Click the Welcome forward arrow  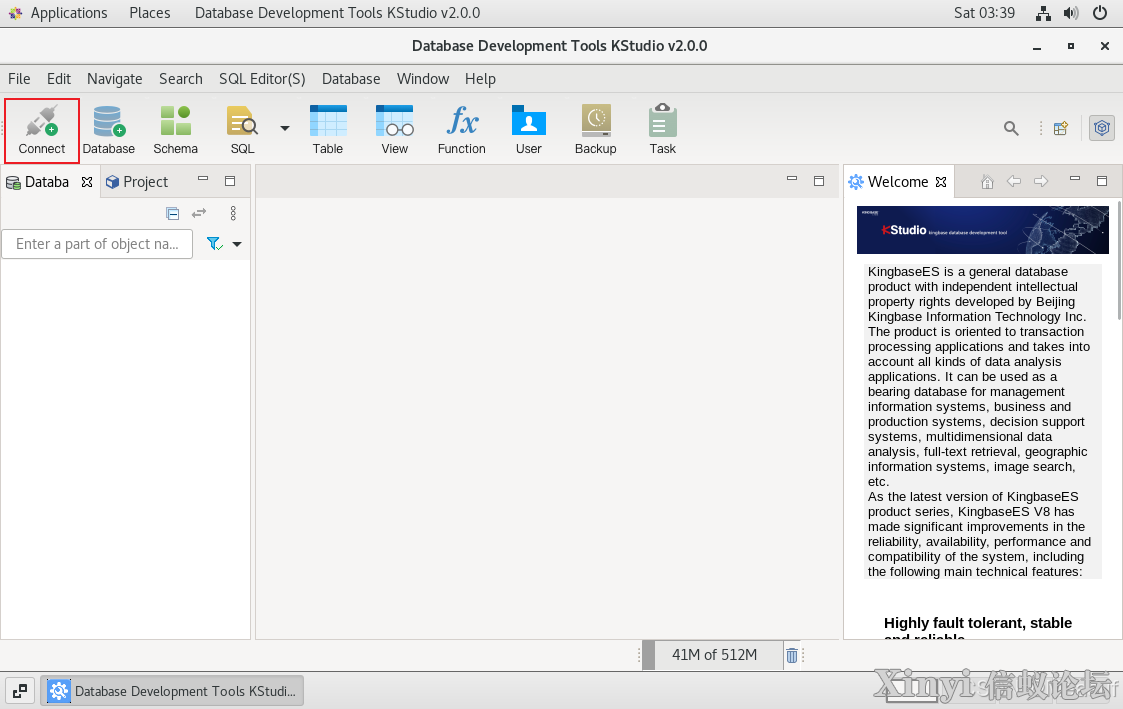1041,181
